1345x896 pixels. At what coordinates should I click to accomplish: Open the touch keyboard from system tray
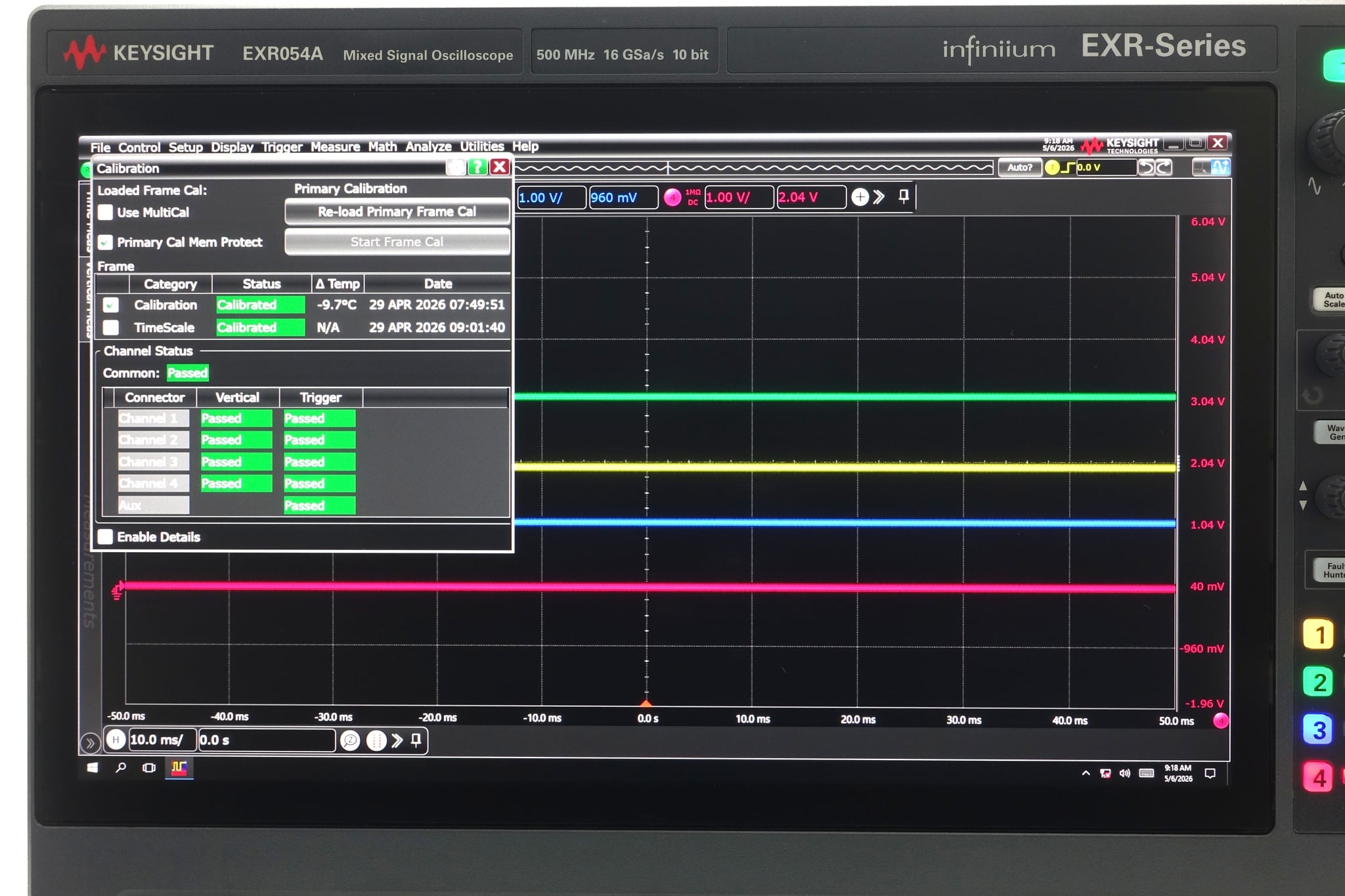pyautogui.click(x=1147, y=773)
